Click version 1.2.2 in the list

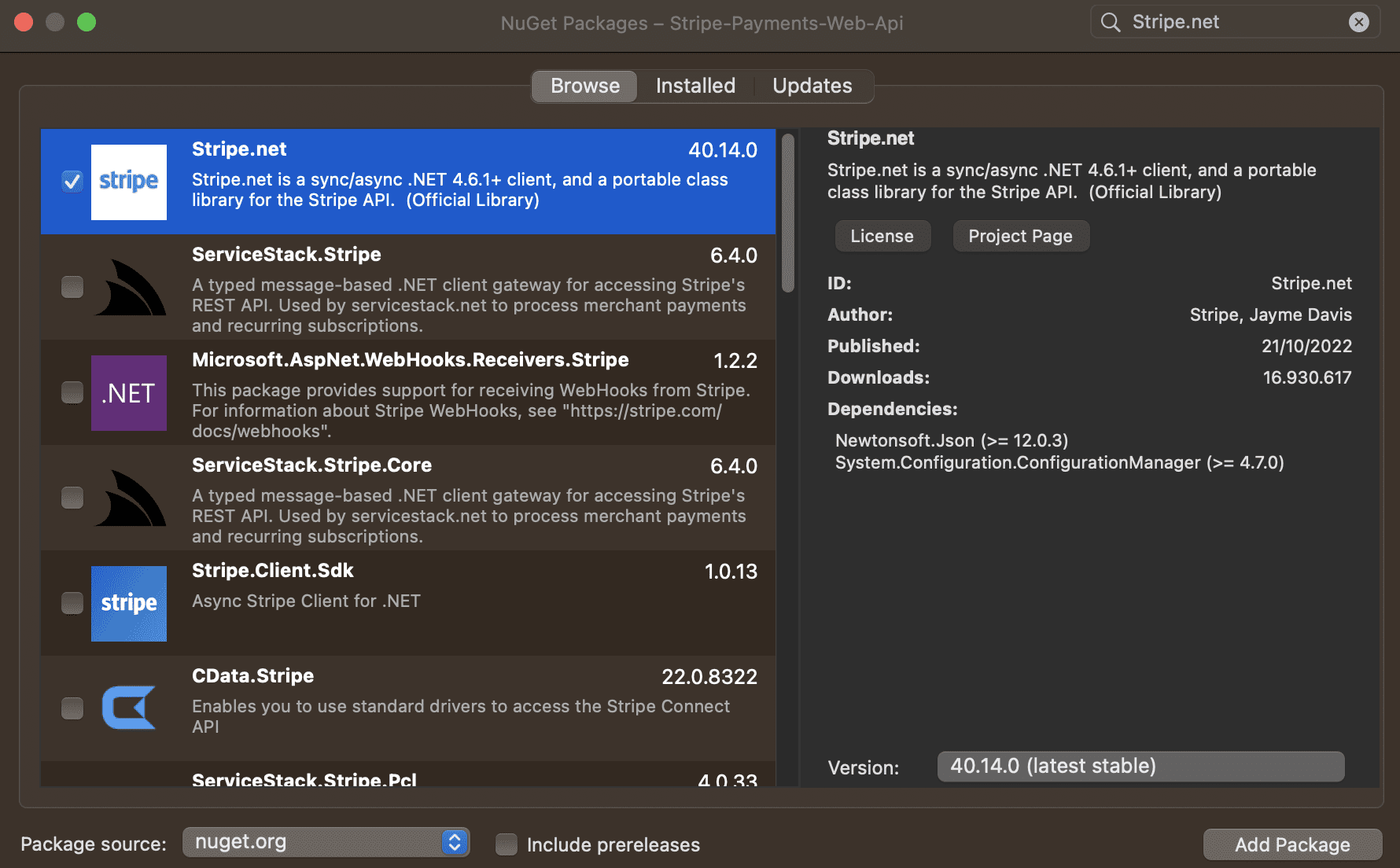735,361
